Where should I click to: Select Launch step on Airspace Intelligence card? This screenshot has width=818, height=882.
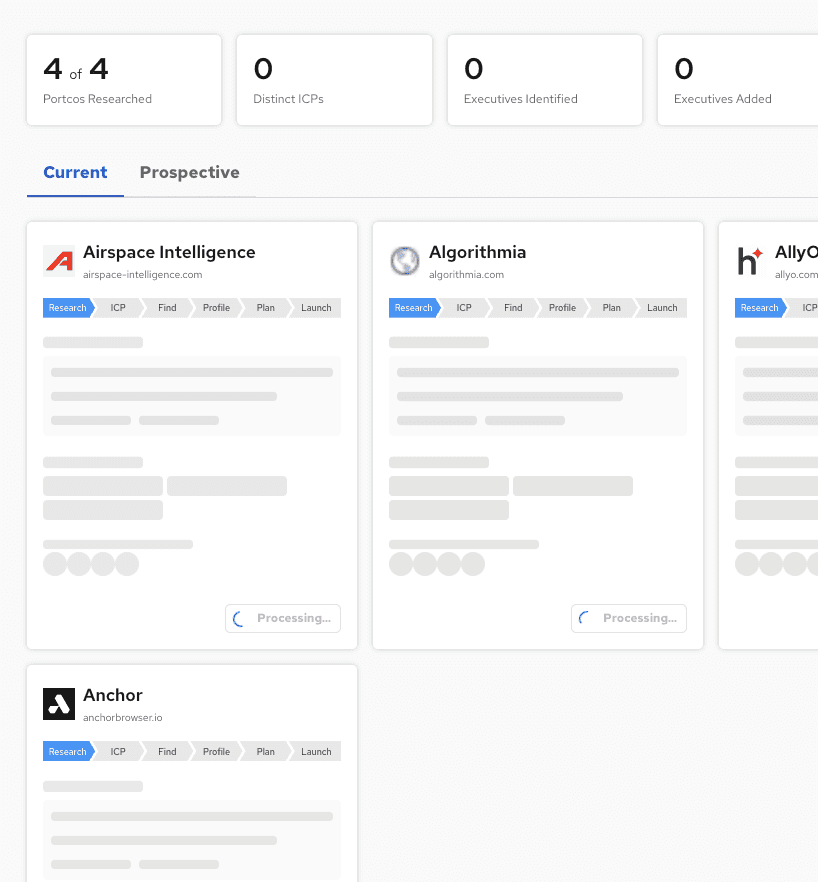pos(316,308)
